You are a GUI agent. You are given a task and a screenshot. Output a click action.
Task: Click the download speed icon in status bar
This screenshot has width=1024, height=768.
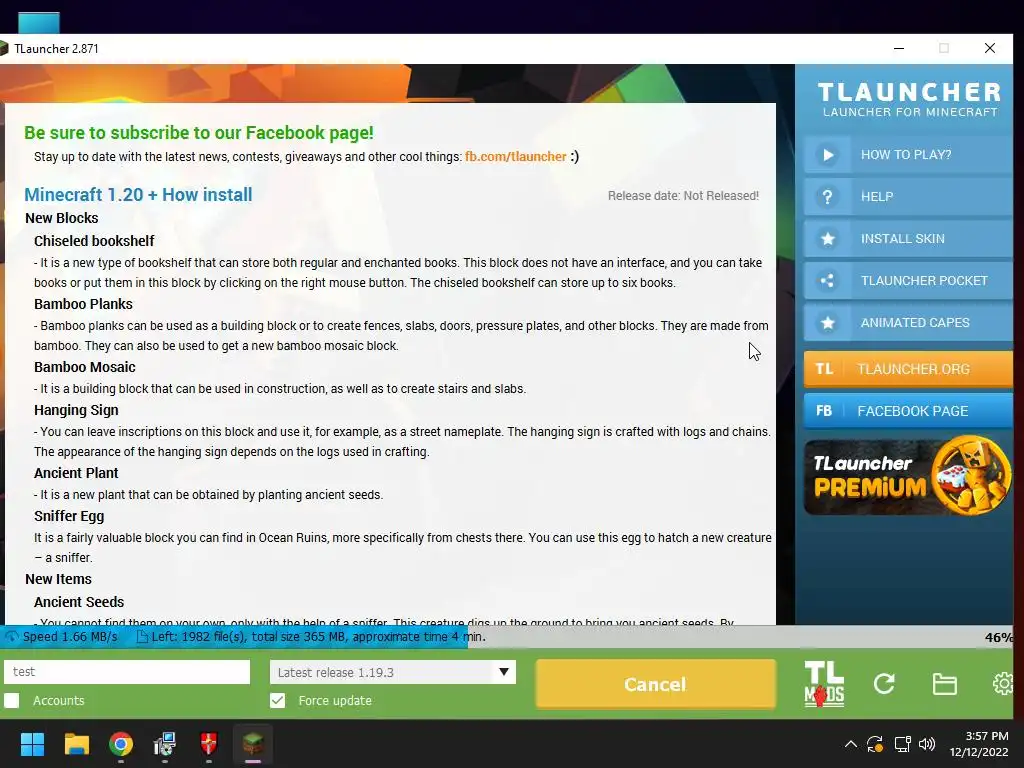coord(11,637)
